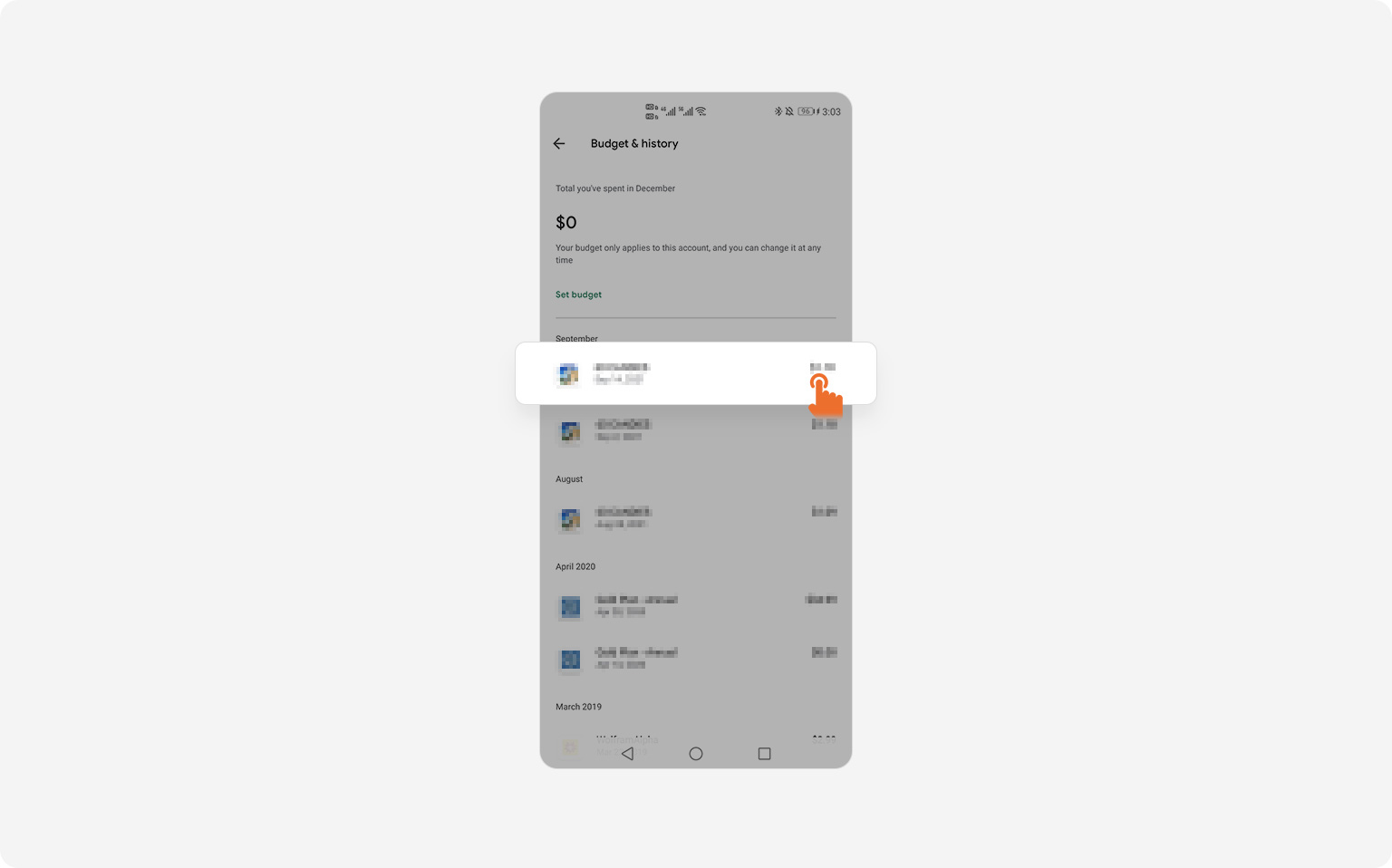Tap the battery indicator in the status bar
Image resolution: width=1392 pixels, height=868 pixels.
[x=807, y=111]
